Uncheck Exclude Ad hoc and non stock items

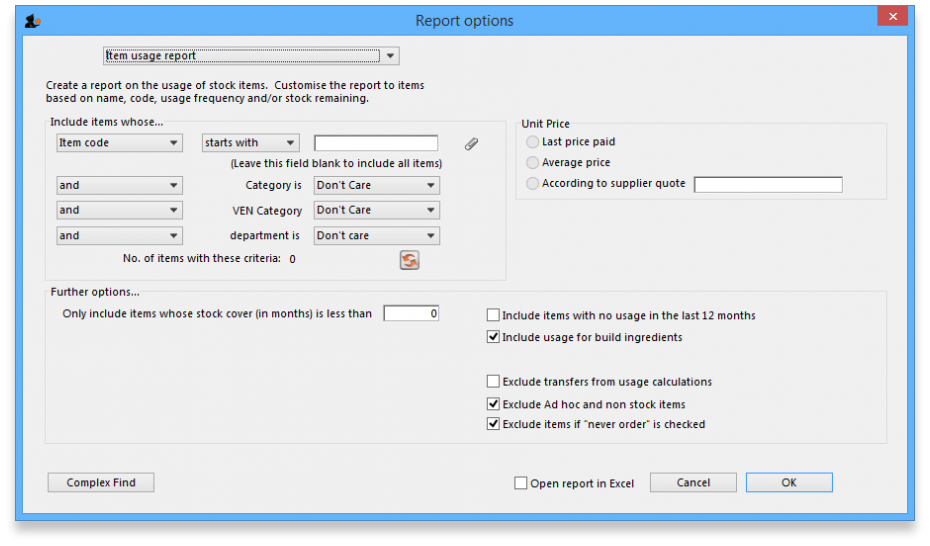point(493,404)
